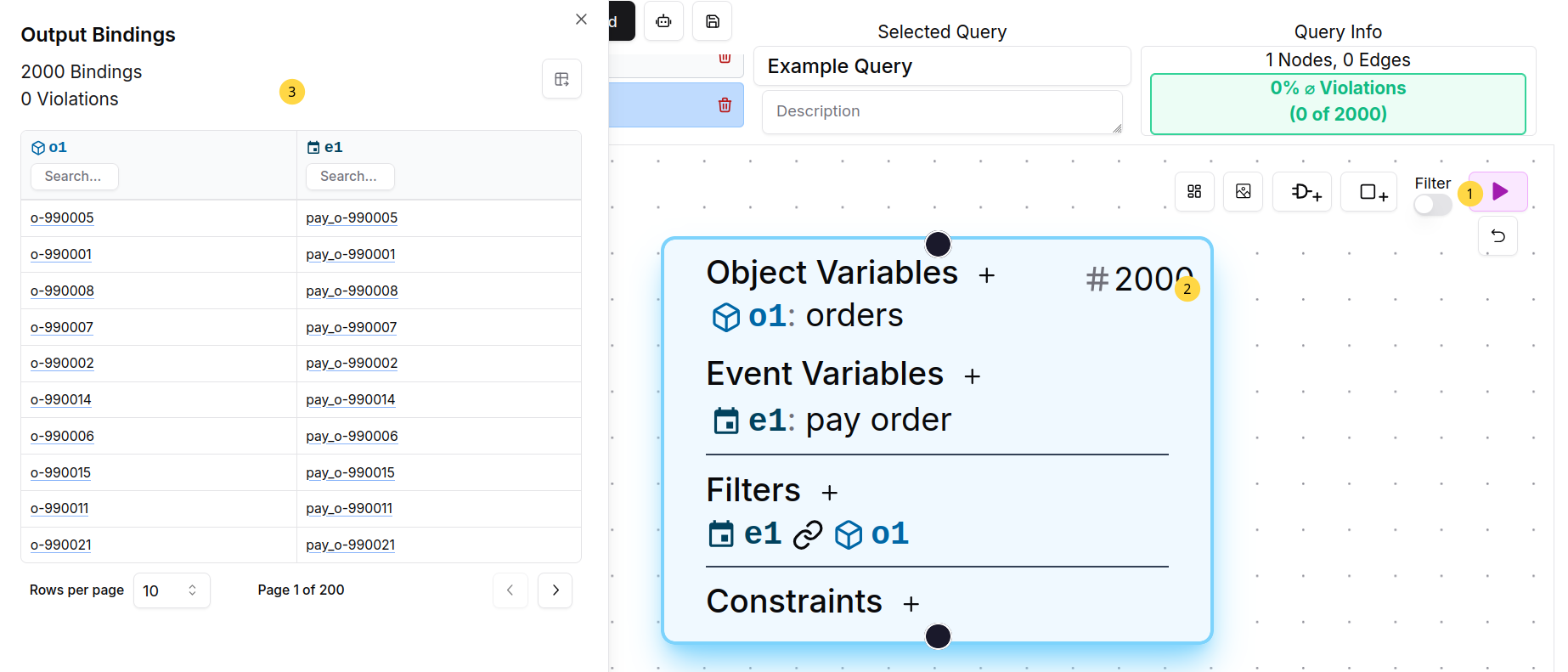The image size is (1568, 672).
Task: Click the export image icon
Action: pyautogui.click(x=1243, y=192)
